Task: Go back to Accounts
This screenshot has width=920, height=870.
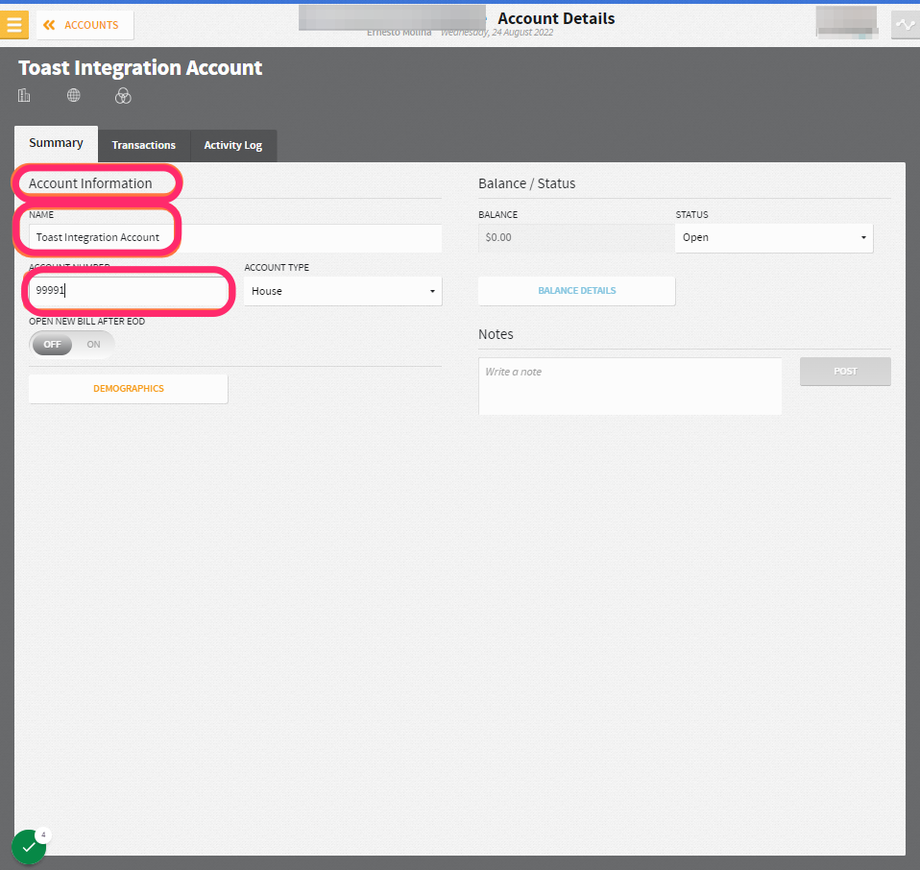Action: [84, 25]
